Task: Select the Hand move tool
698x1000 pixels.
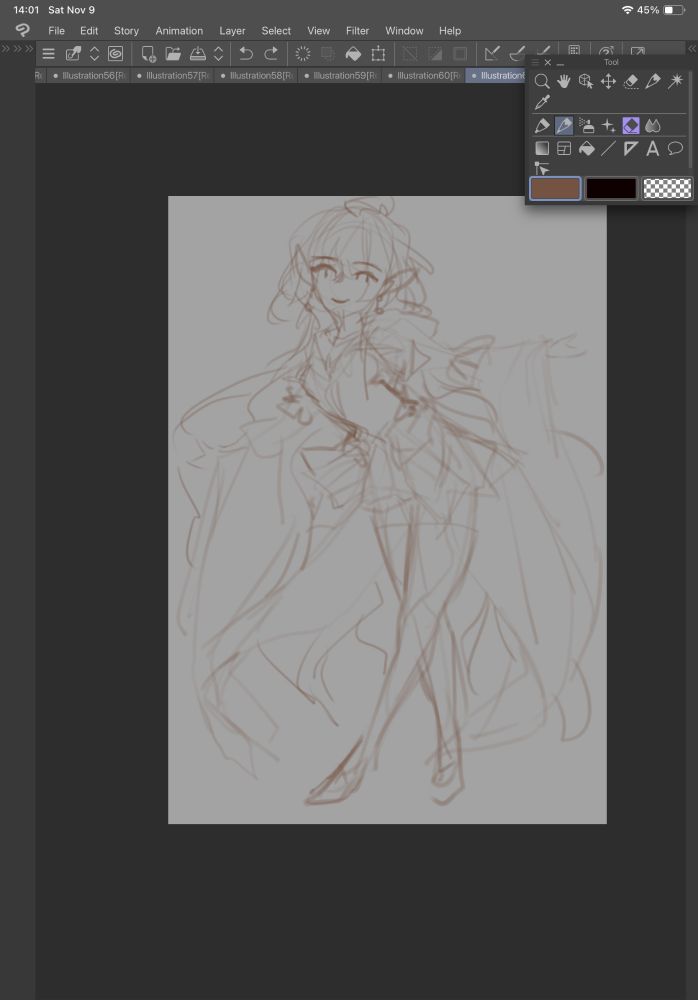Action: coord(563,81)
